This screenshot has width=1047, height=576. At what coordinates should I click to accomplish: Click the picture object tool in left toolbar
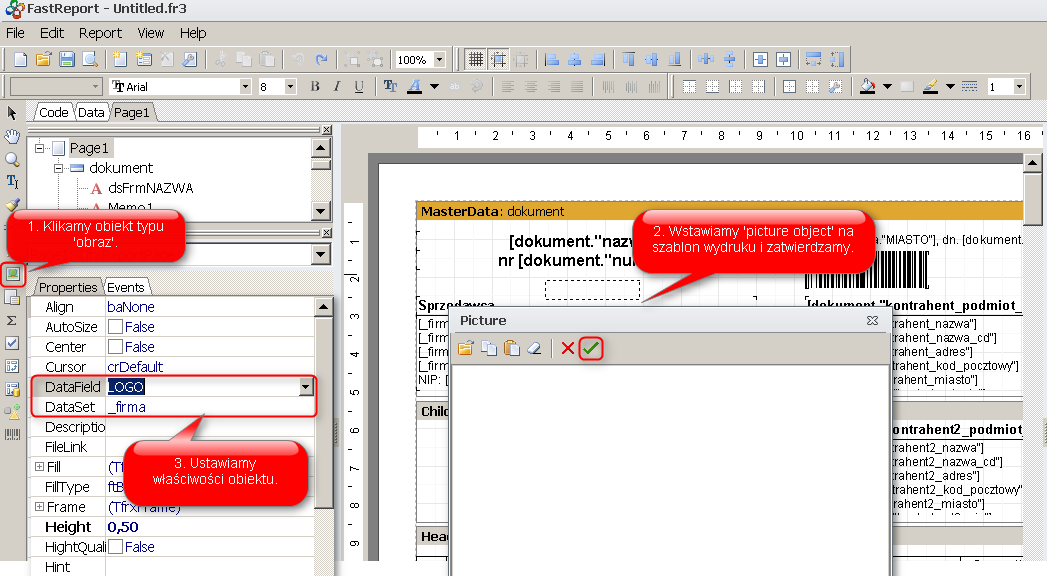point(13,273)
